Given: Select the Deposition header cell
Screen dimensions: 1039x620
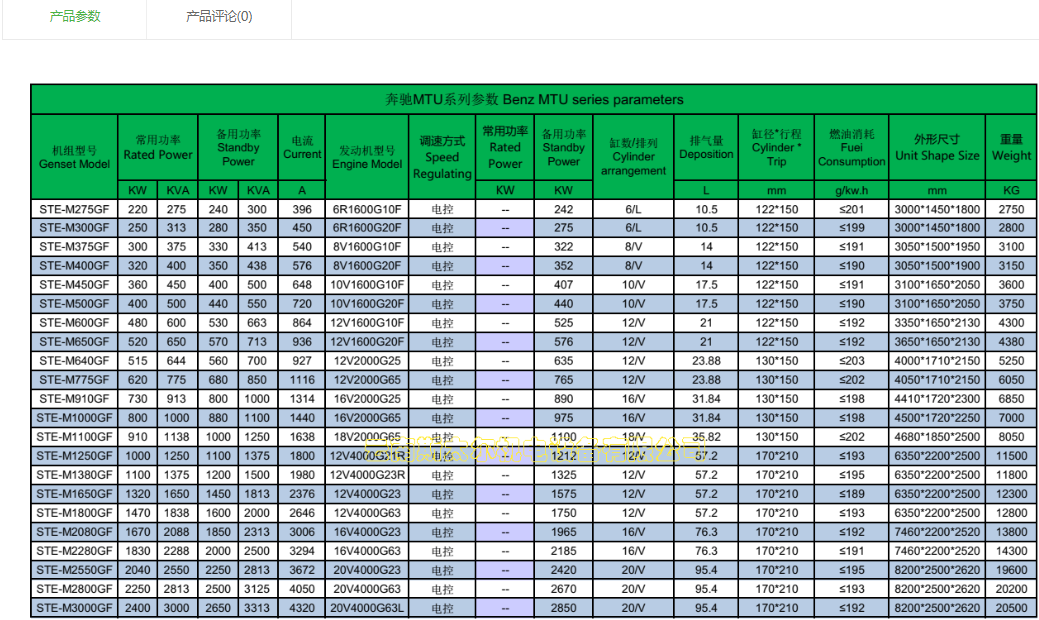Looking at the screenshot, I should [x=706, y=147].
